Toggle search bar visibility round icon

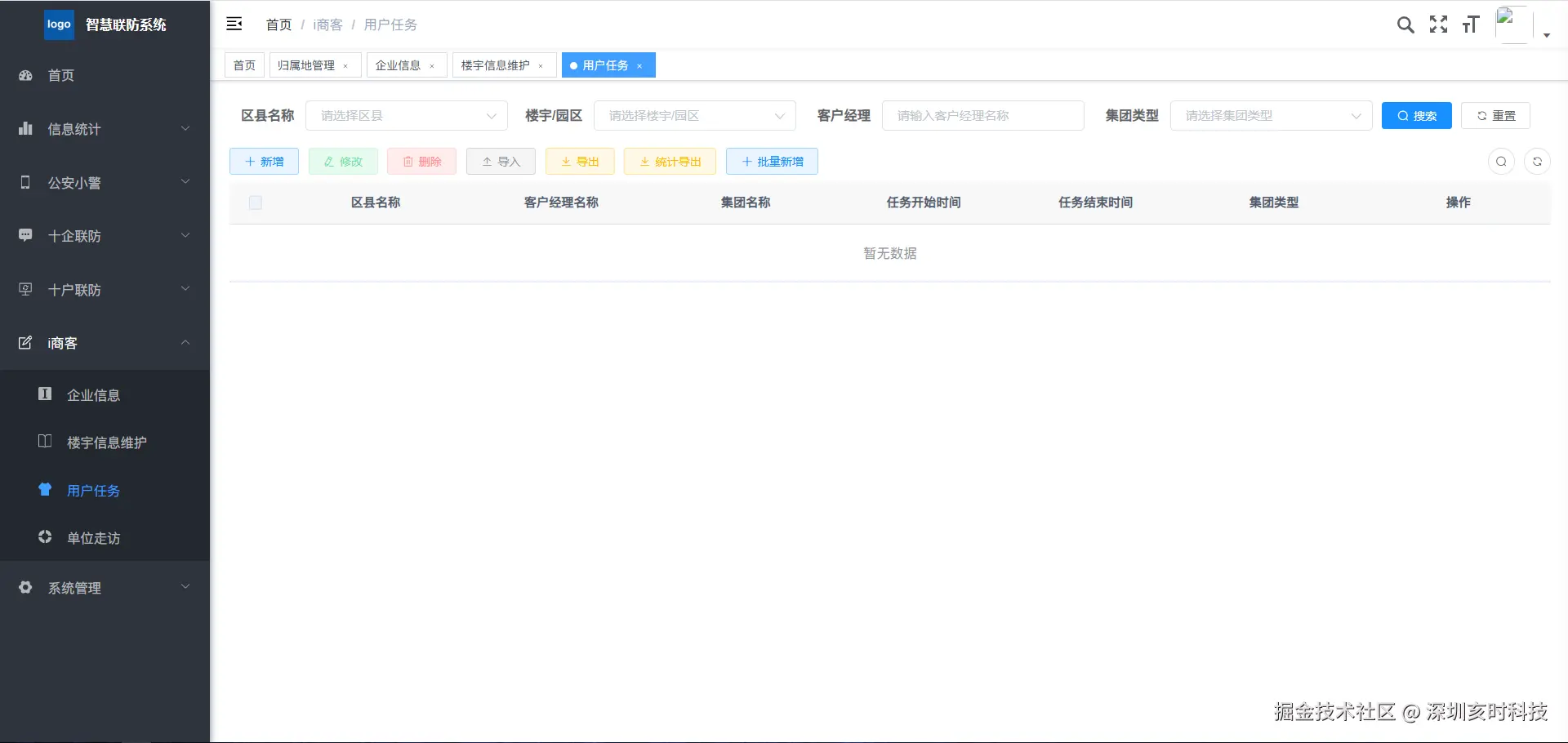(x=1501, y=162)
